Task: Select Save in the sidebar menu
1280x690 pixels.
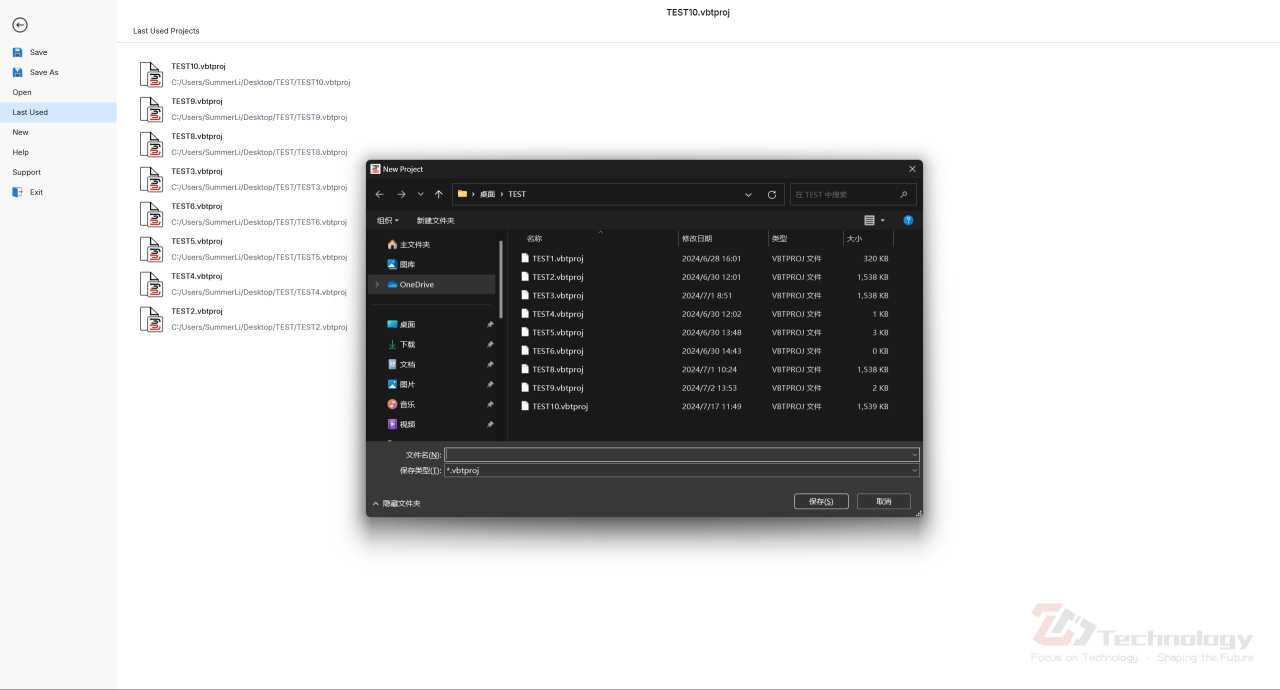Action: point(38,52)
